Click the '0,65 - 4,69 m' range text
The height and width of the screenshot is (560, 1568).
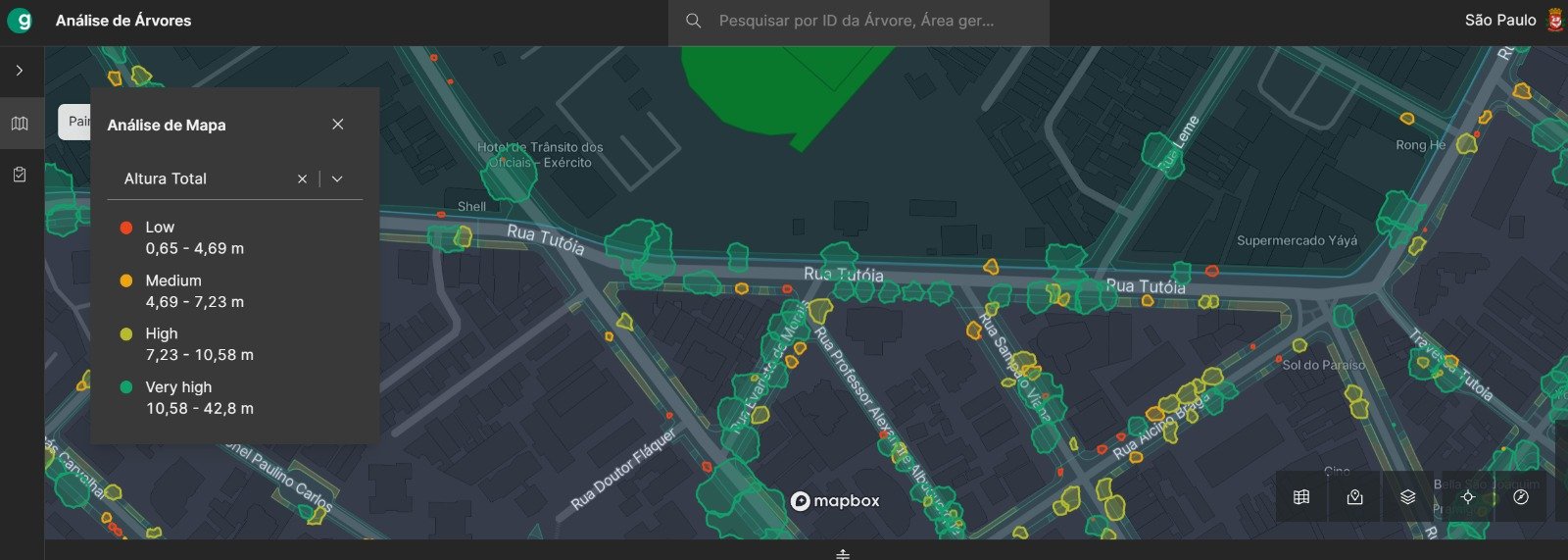coord(195,249)
